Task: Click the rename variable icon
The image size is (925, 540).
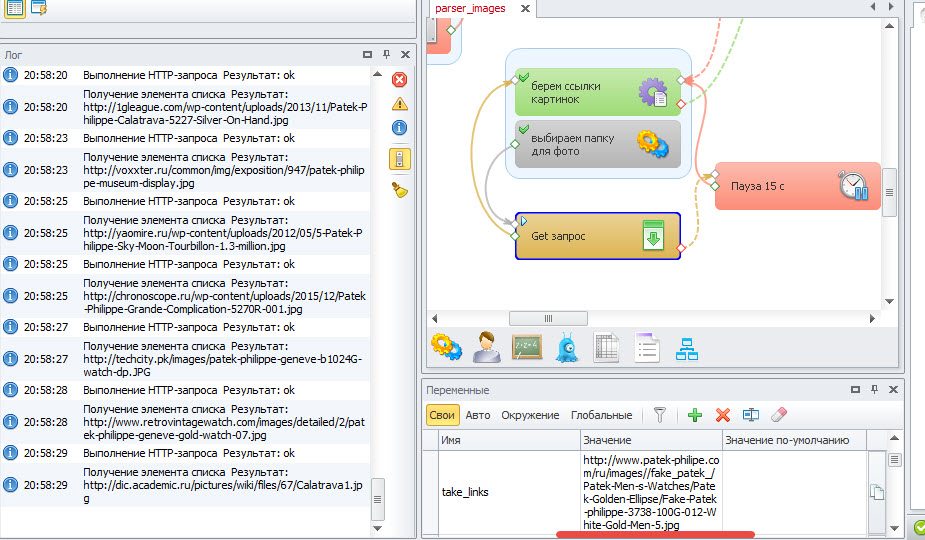Action: coord(750,415)
